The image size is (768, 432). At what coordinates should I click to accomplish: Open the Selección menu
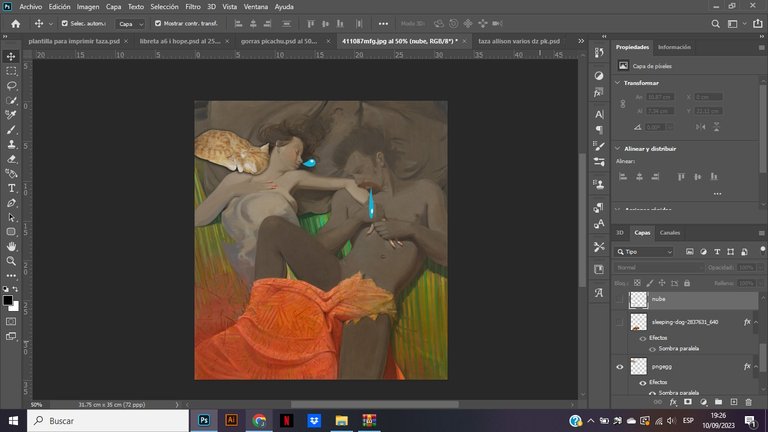tap(165, 7)
